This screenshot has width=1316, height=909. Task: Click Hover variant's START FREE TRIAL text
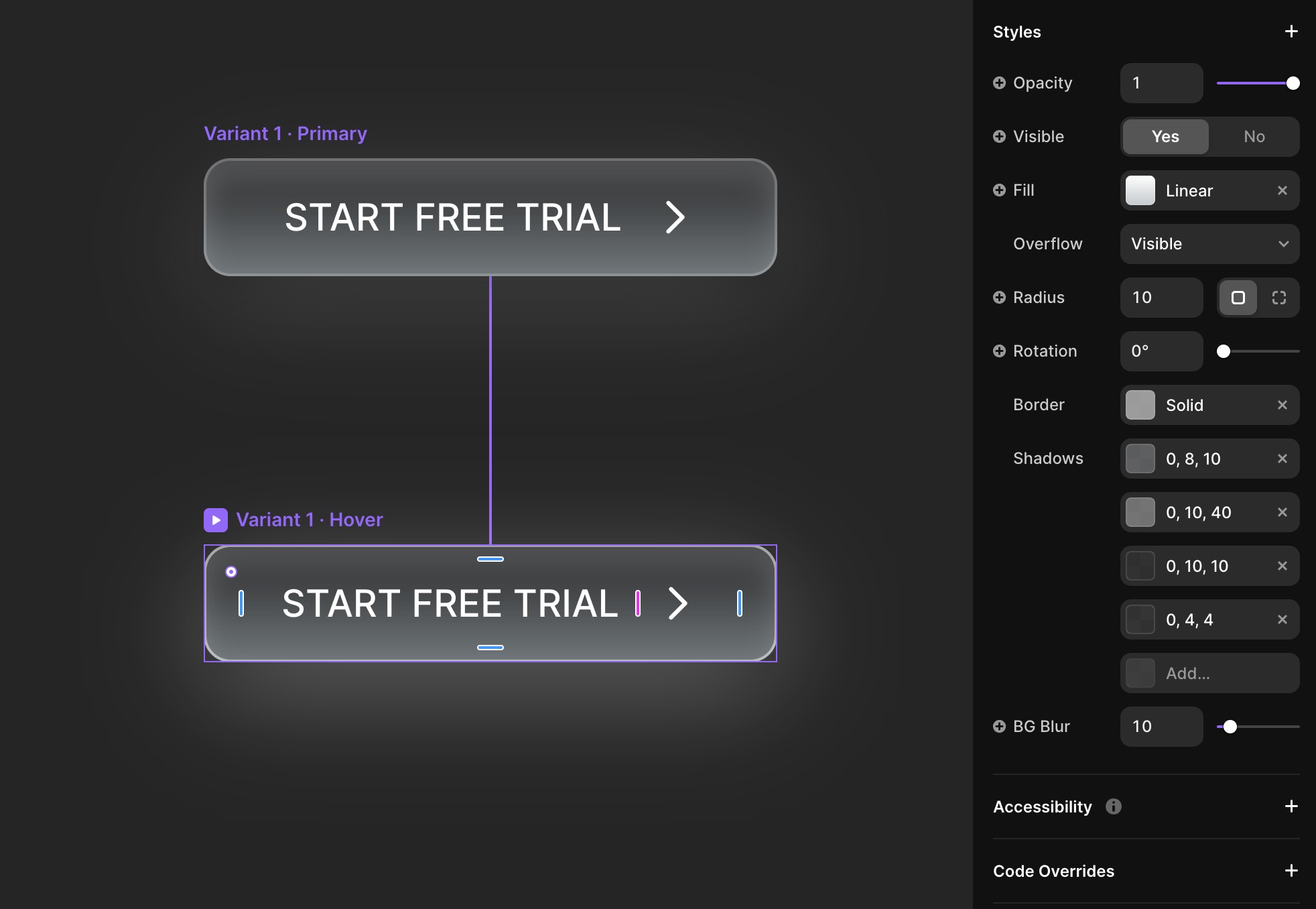coord(450,603)
